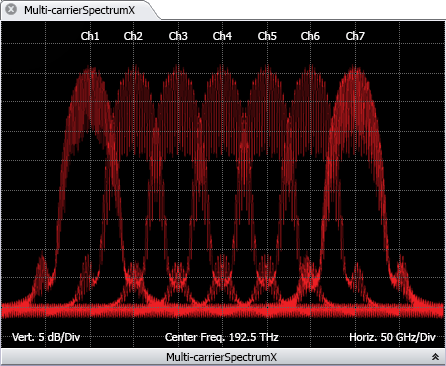The width and height of the screenshot is (446, 366).
Task: Click the Center Freq. 192.5 THz readout
Action: pyautogui.click(x=222, y=337)
